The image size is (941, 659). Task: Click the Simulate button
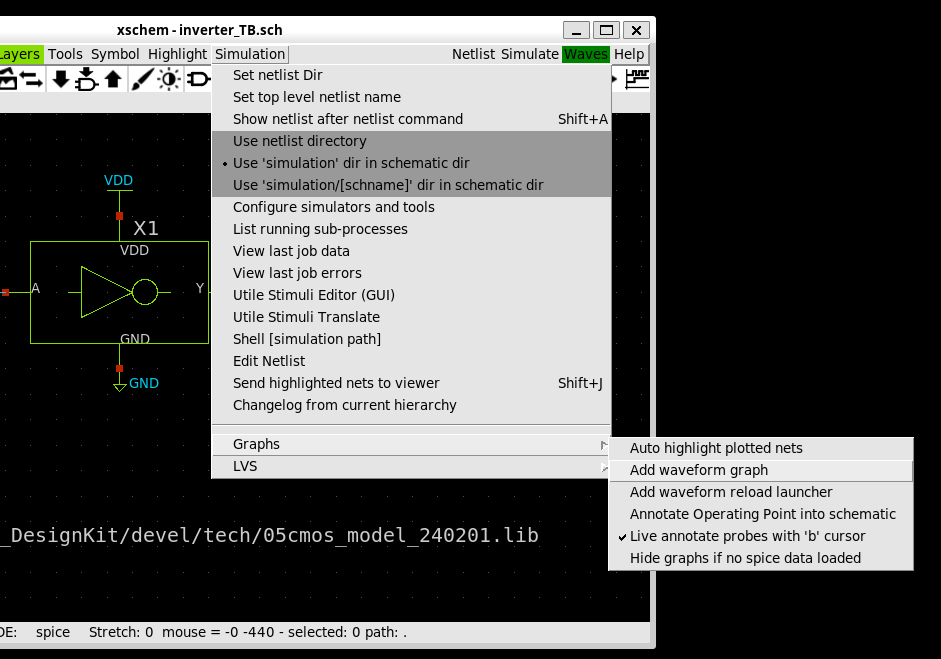530,54
